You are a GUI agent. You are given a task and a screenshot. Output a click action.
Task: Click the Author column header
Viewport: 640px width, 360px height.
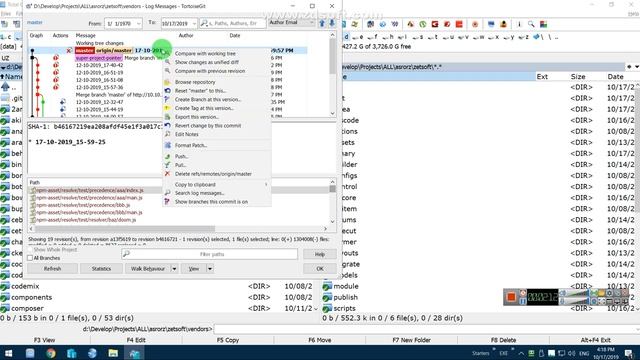(186, 36)
